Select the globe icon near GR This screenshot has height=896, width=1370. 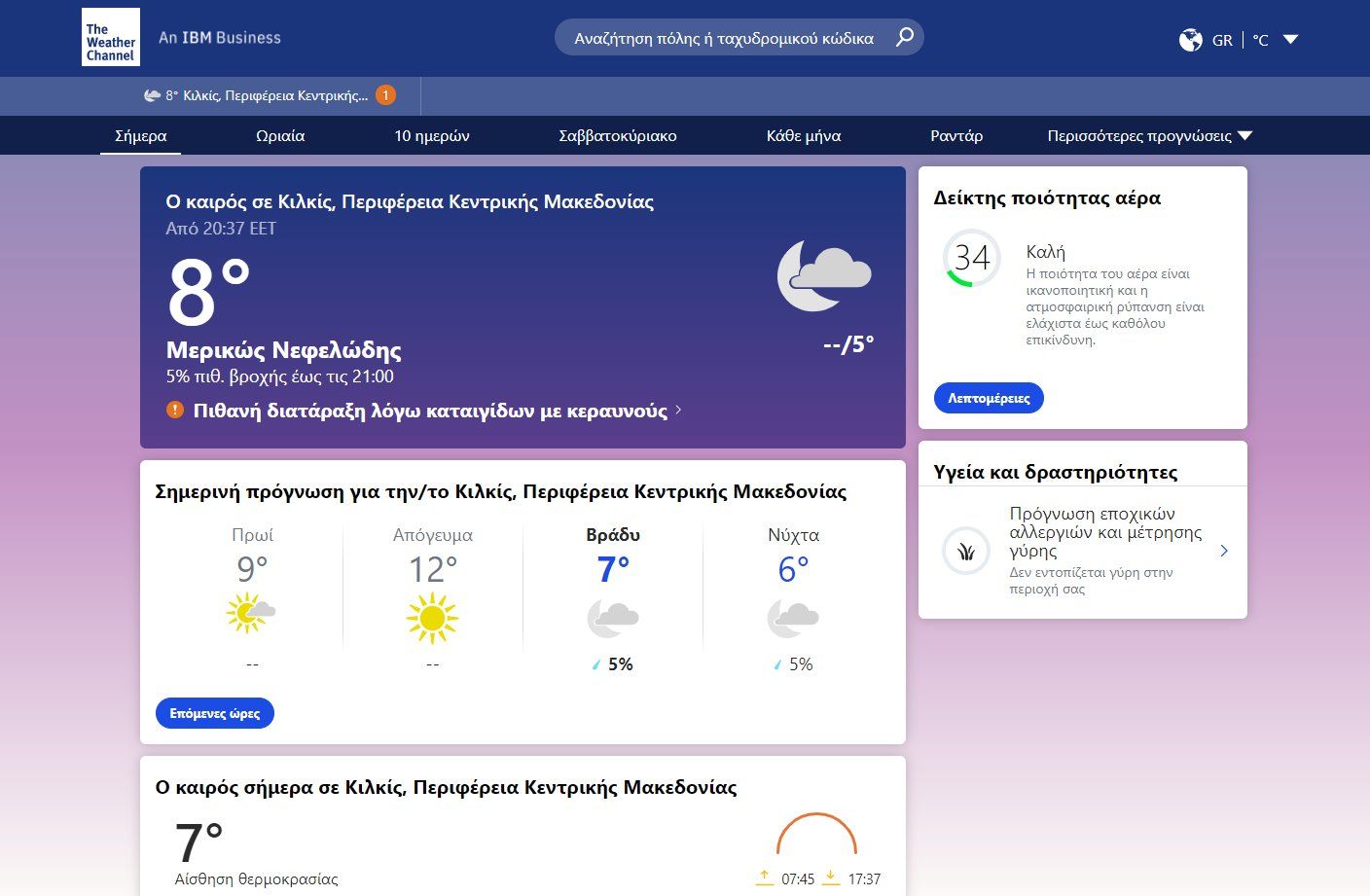1191,40
